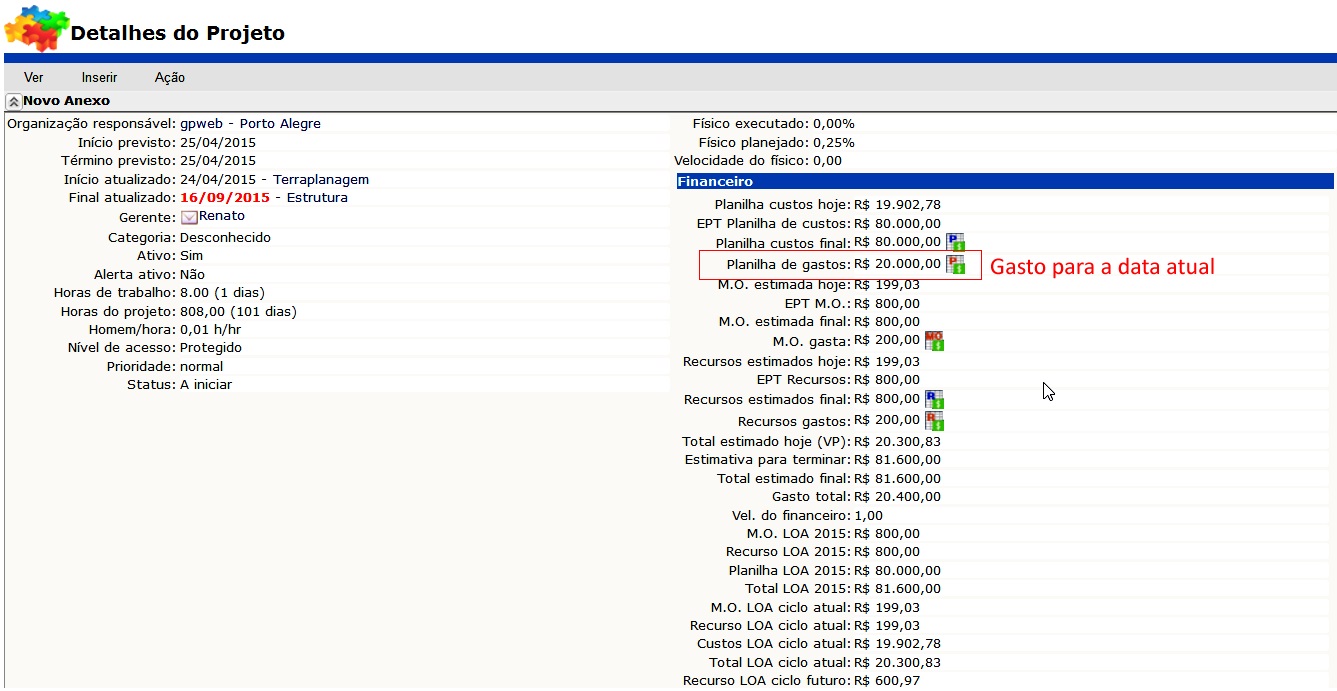Click the Detalhes do Projeto page title
The image size is (1337, 691).
[177, 33]
